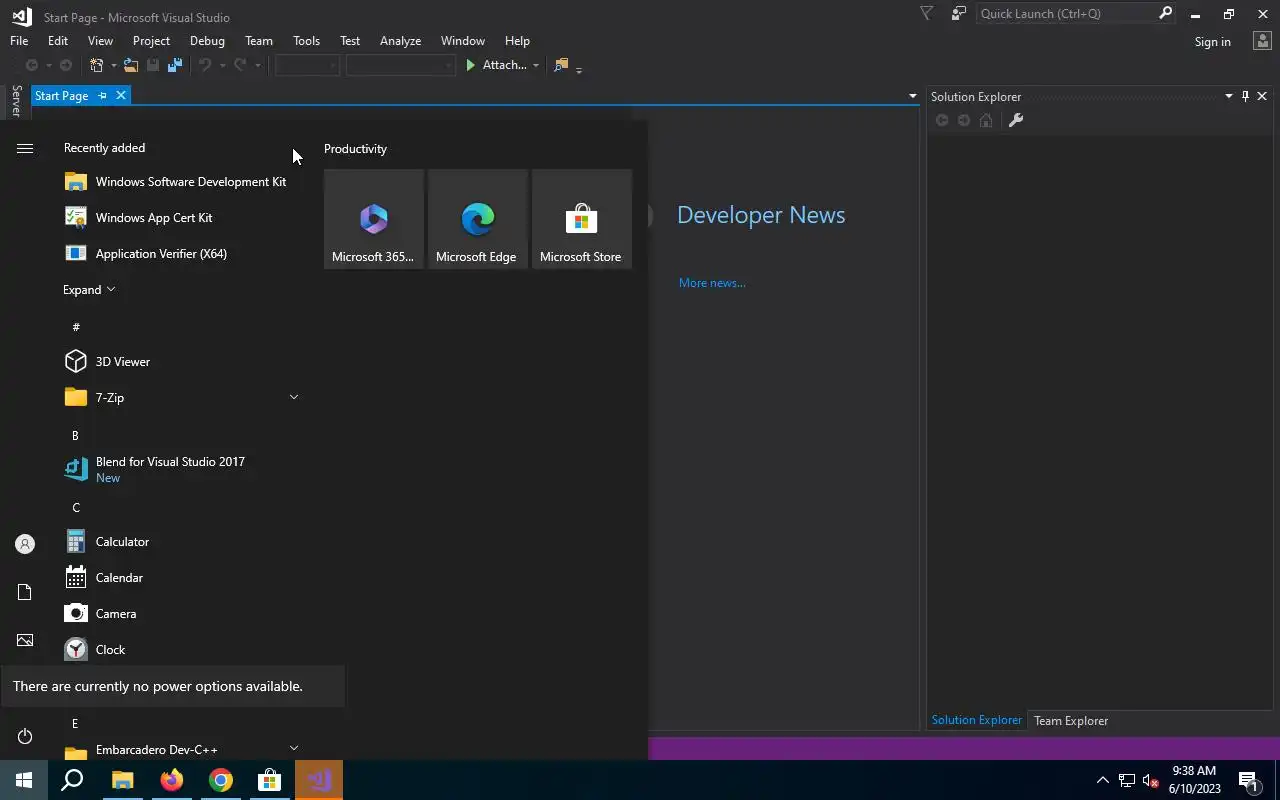Image resolution: width=1280 pixels, height=800 pixels.
Task: Jump to the letter C section header
Action: tap(75, 508)
